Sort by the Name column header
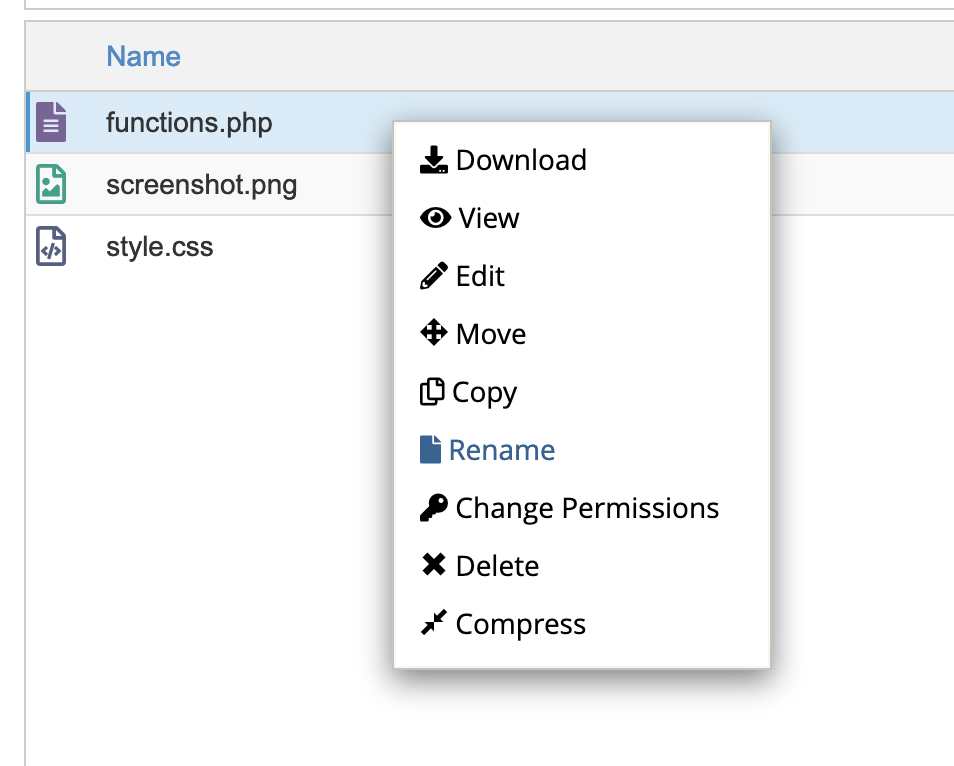The width and height of the screenshot is (954, 766). pos(144,56)
